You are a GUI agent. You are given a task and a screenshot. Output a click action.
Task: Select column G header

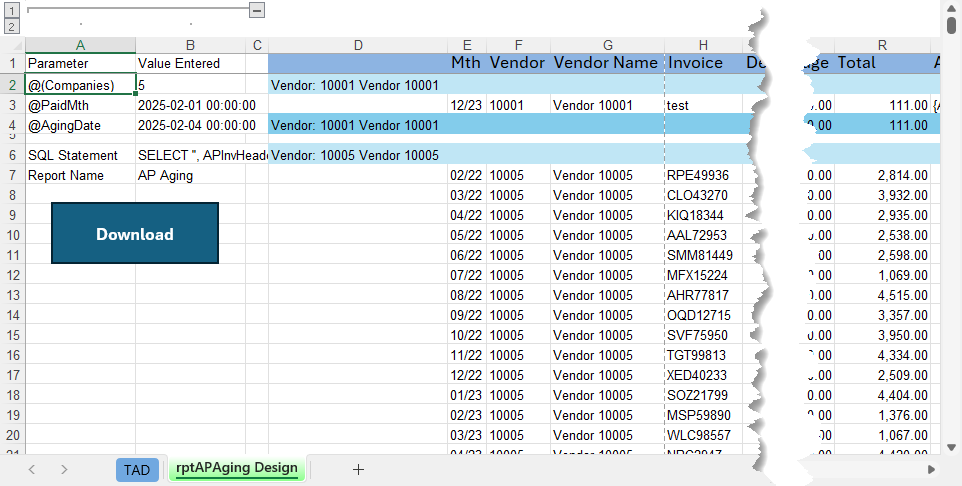coord(607,45)
